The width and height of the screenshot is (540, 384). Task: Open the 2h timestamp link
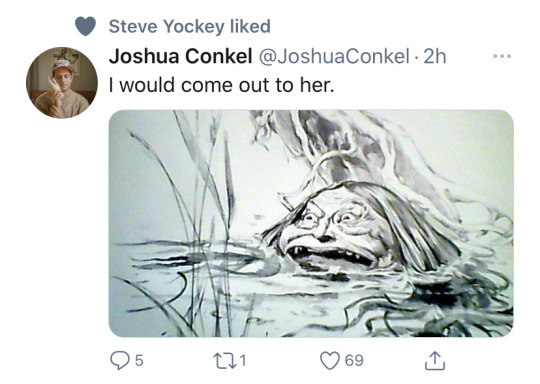coord(435,56)
